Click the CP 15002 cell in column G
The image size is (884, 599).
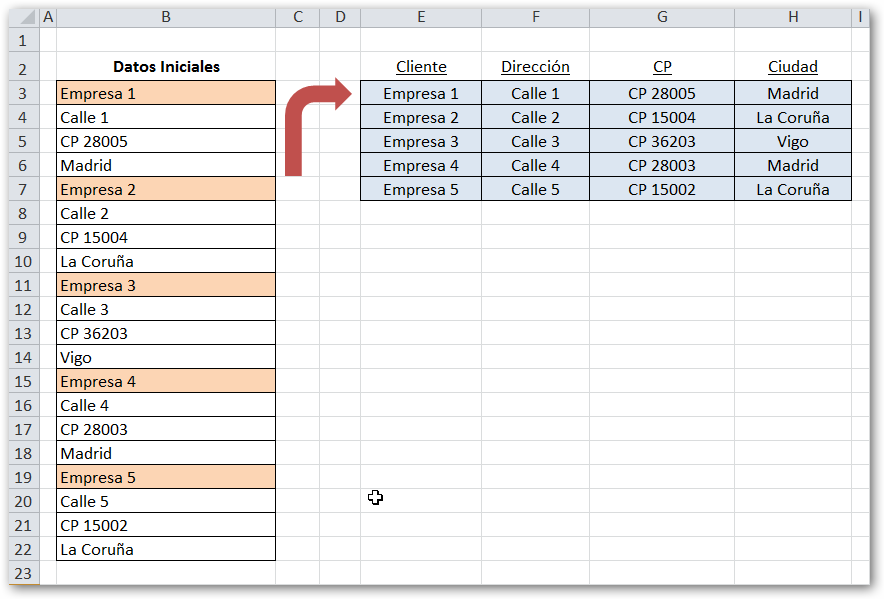tap(662, 189)
